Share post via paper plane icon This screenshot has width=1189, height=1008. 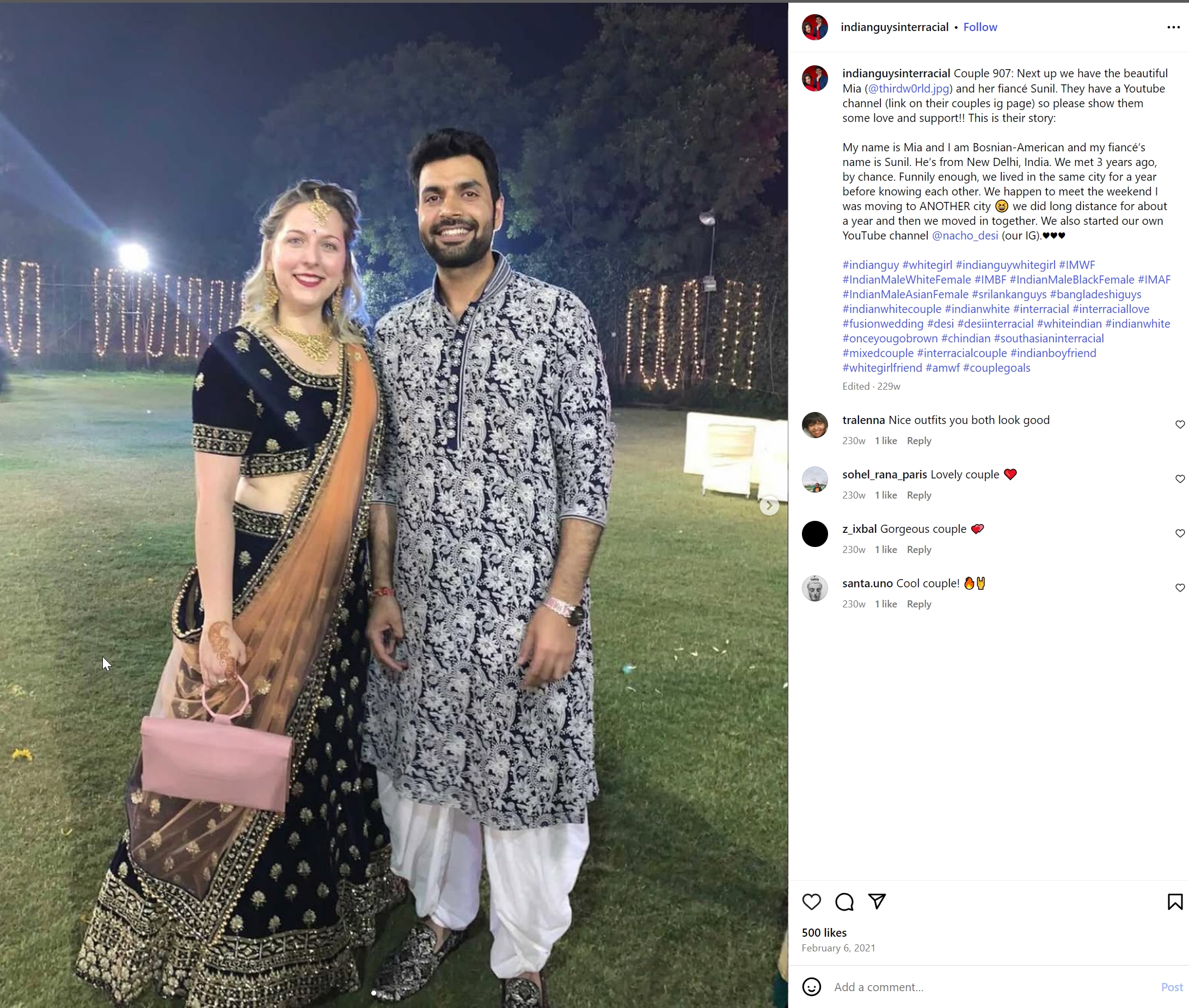click(x=877, y=902)
